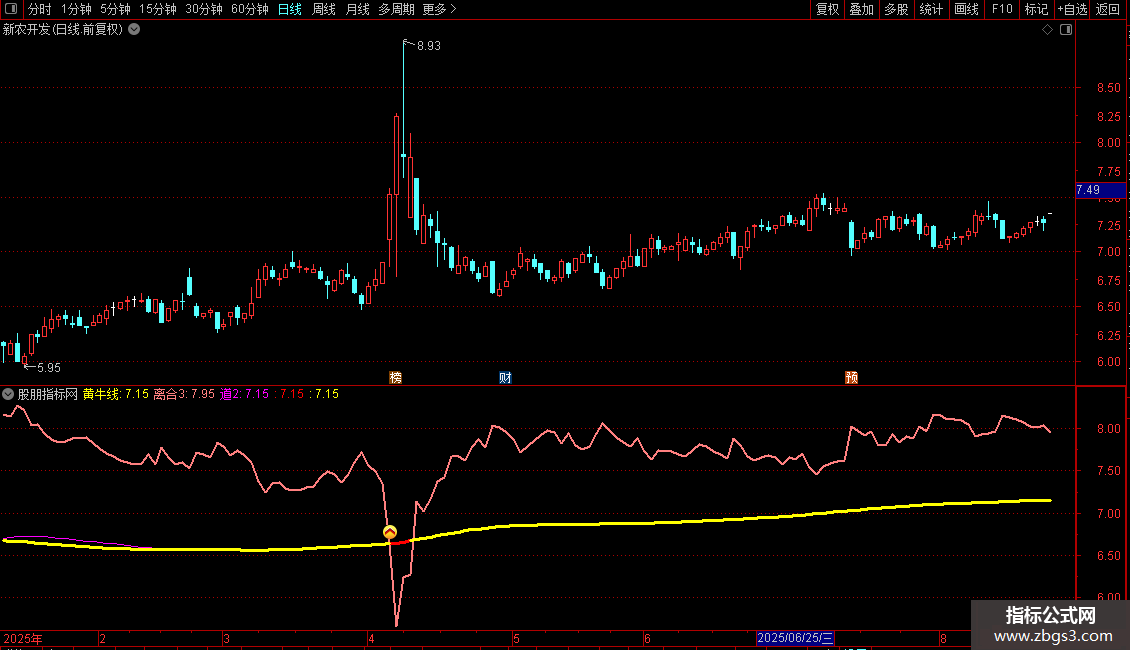
Task: Click the diamond icon in main chart corner
Action: [1048, 30]
